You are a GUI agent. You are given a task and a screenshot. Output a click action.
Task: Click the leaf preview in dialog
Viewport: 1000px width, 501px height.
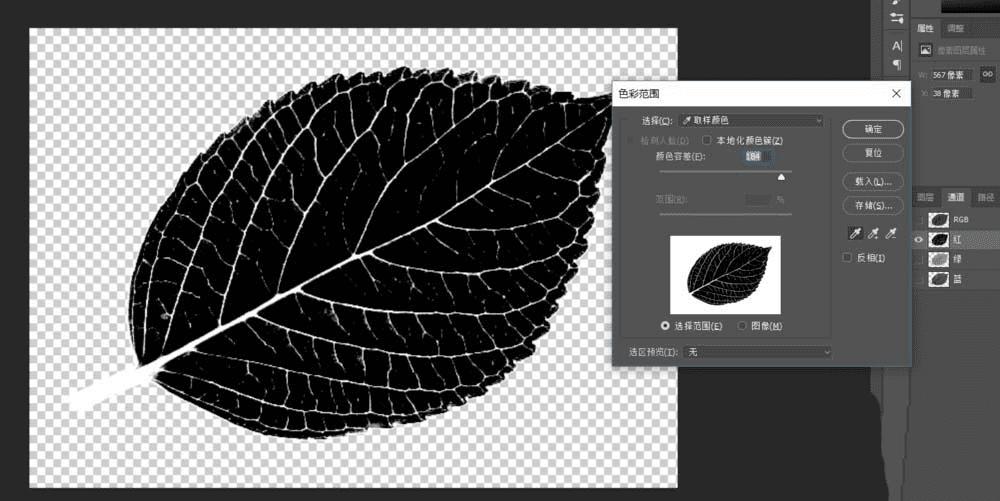click(x=725, y=275)
